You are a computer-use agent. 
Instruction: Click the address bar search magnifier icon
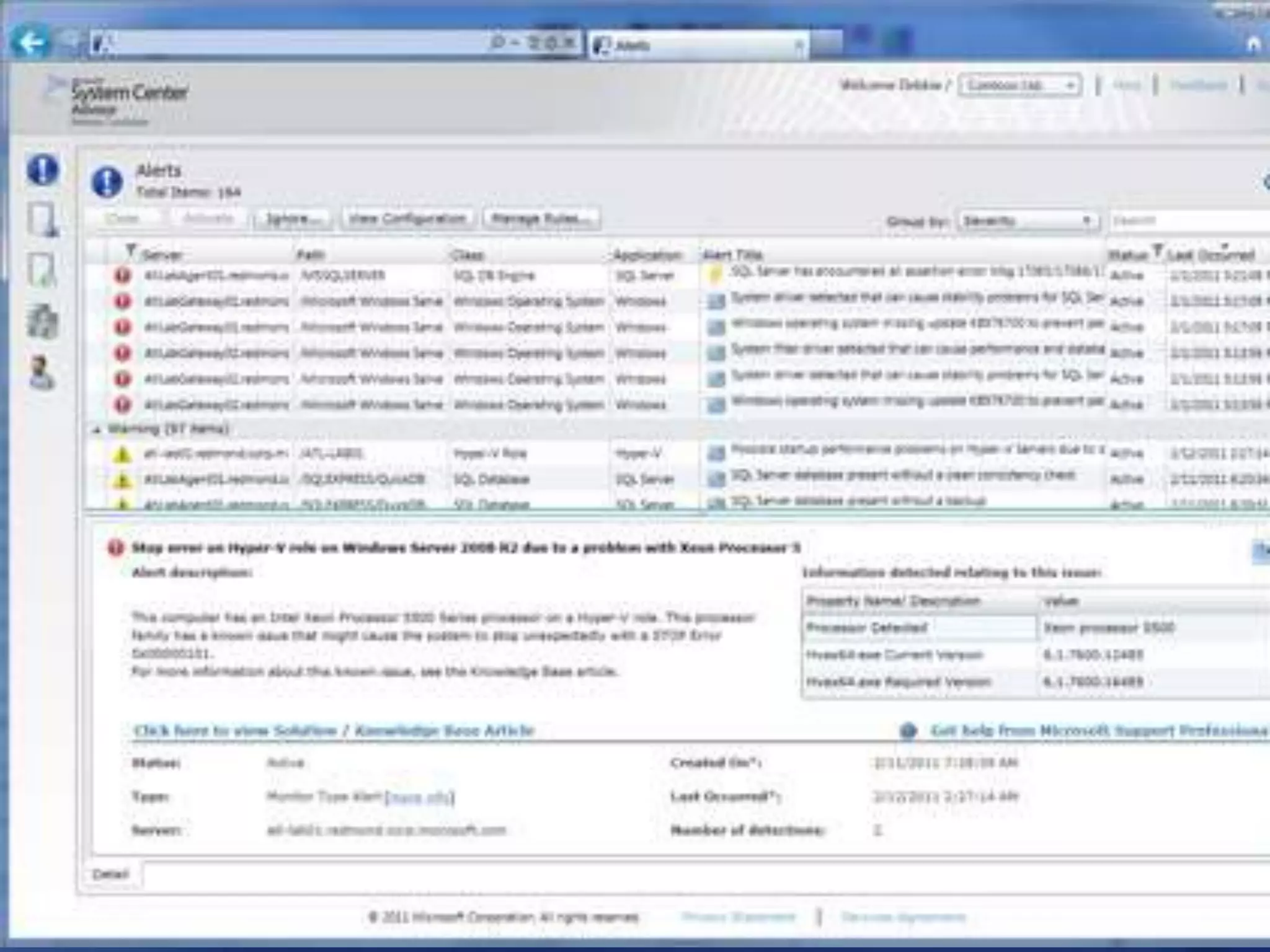pyautogui.click(x=497, y=43)
